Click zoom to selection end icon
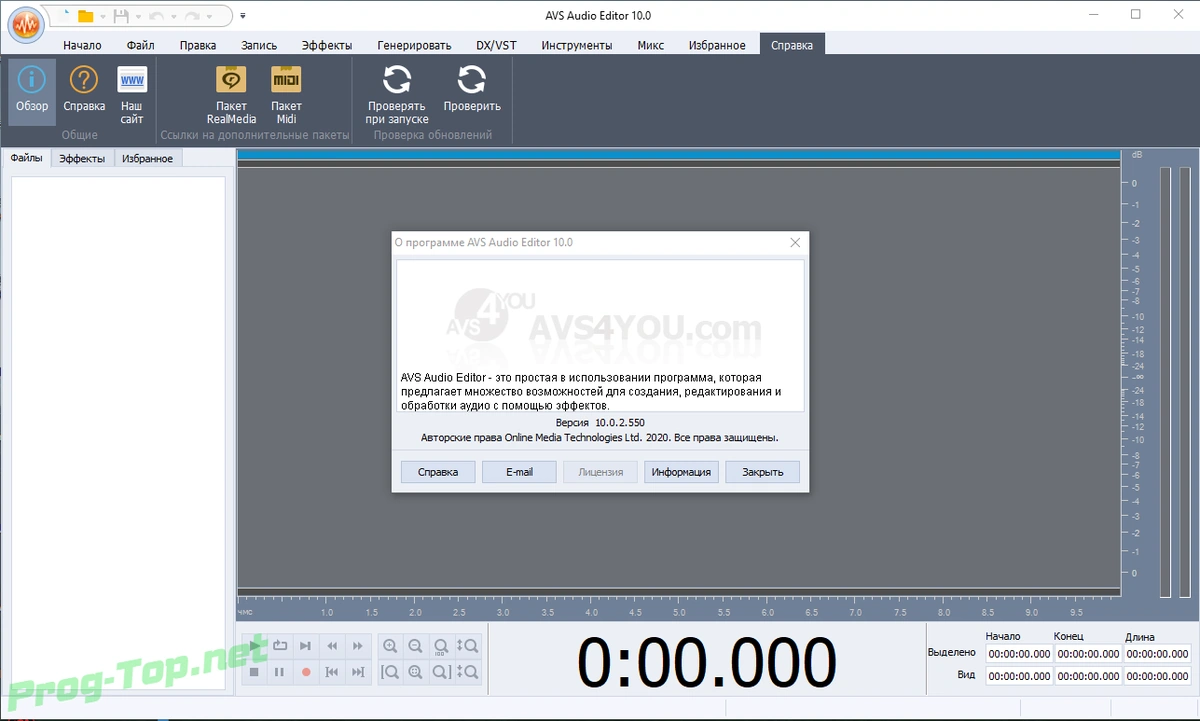The height and width of the screenshot is (721, 1200). (442, 672)
